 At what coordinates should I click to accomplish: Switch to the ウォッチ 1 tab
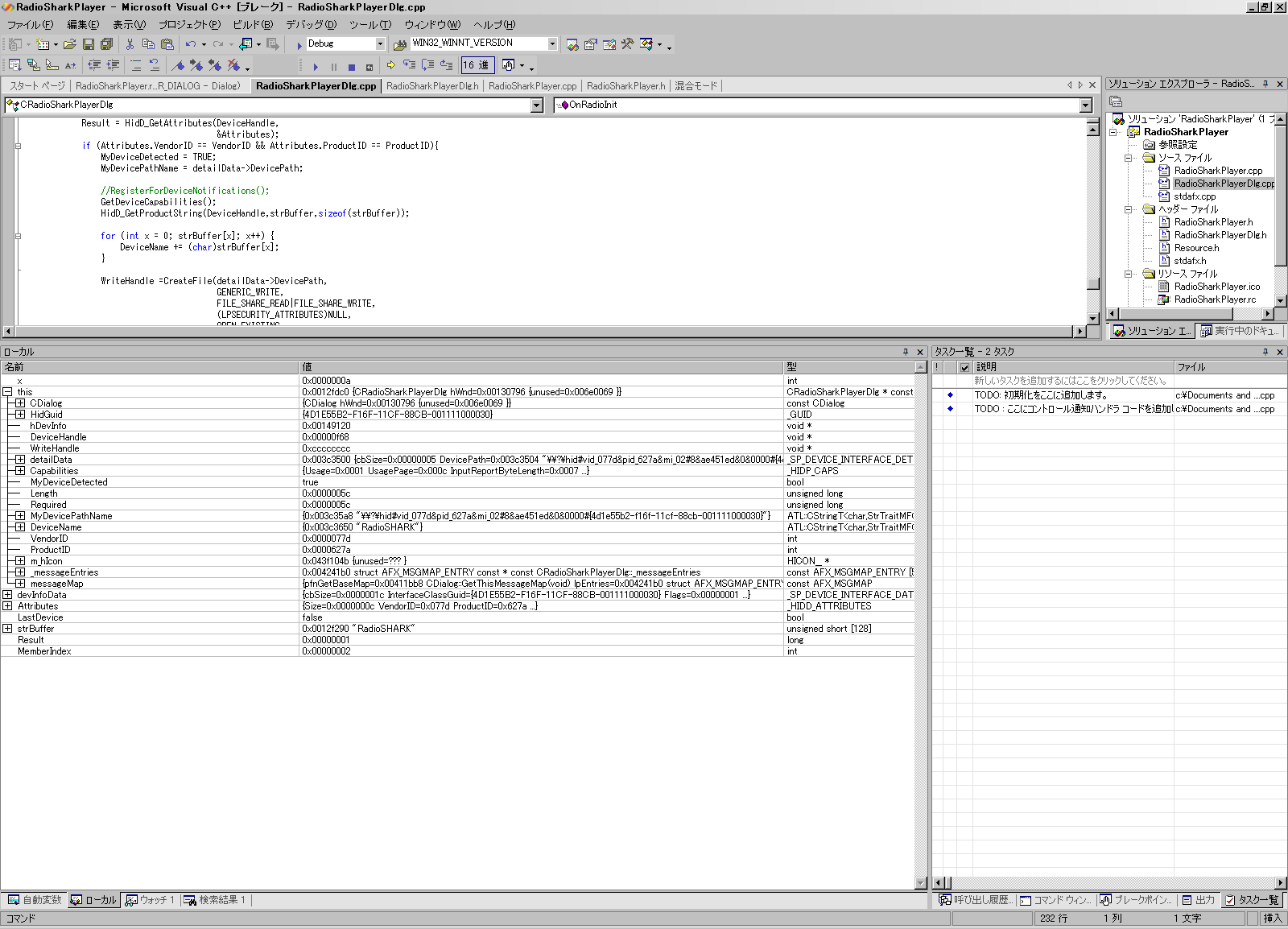(x=150, y=900)
